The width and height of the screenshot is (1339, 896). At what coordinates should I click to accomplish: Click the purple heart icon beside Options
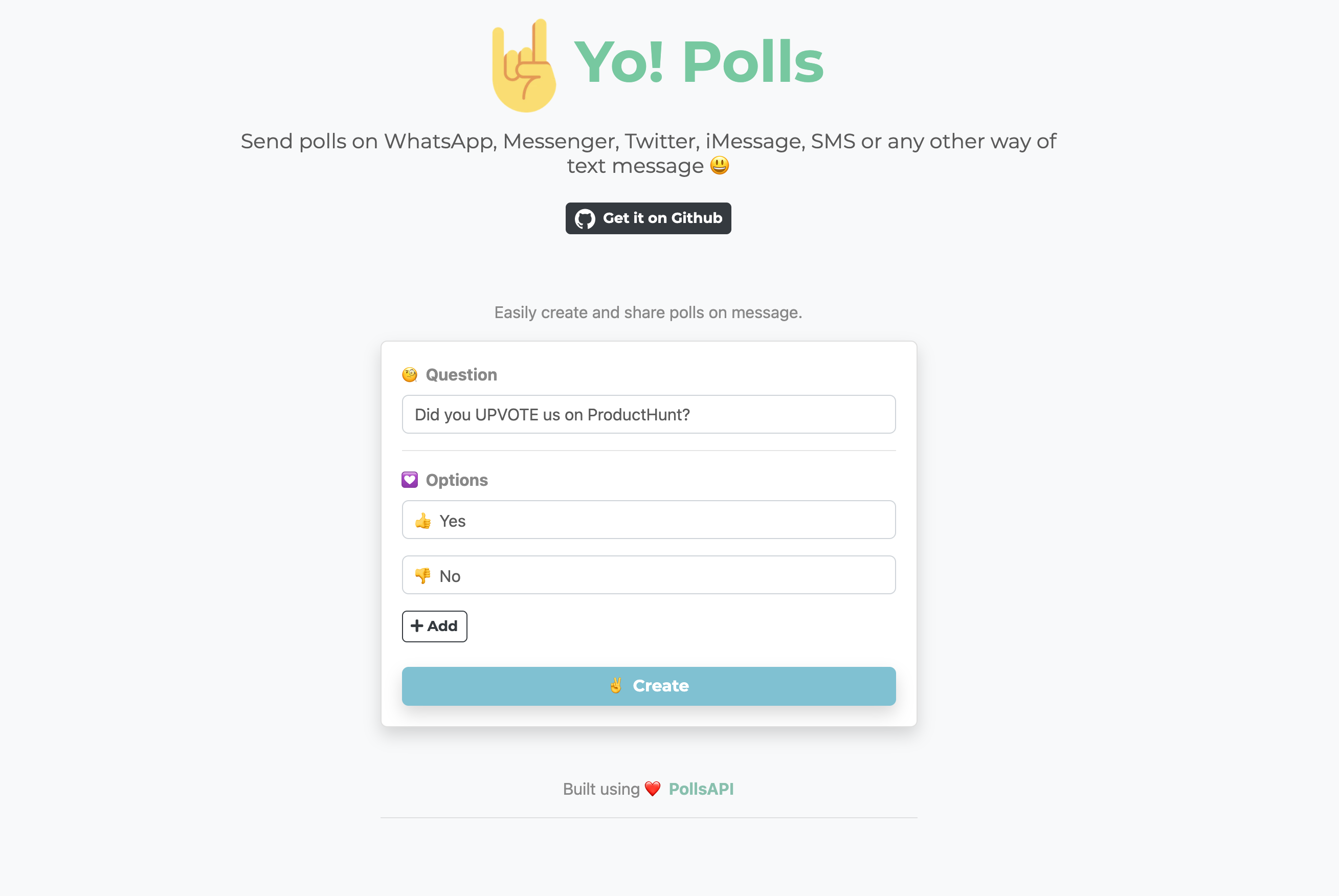(409, 479)
